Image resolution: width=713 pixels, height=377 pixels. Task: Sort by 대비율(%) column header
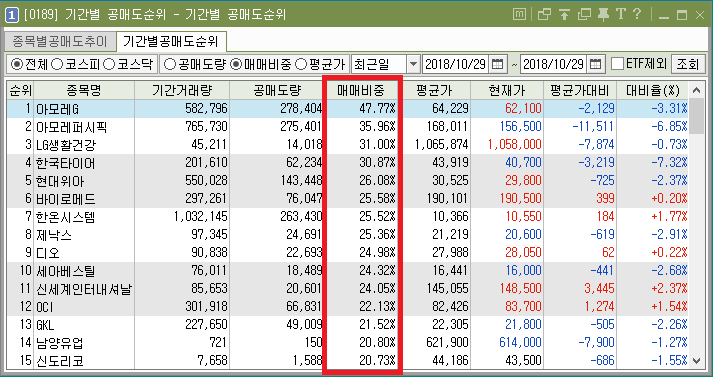653,90
